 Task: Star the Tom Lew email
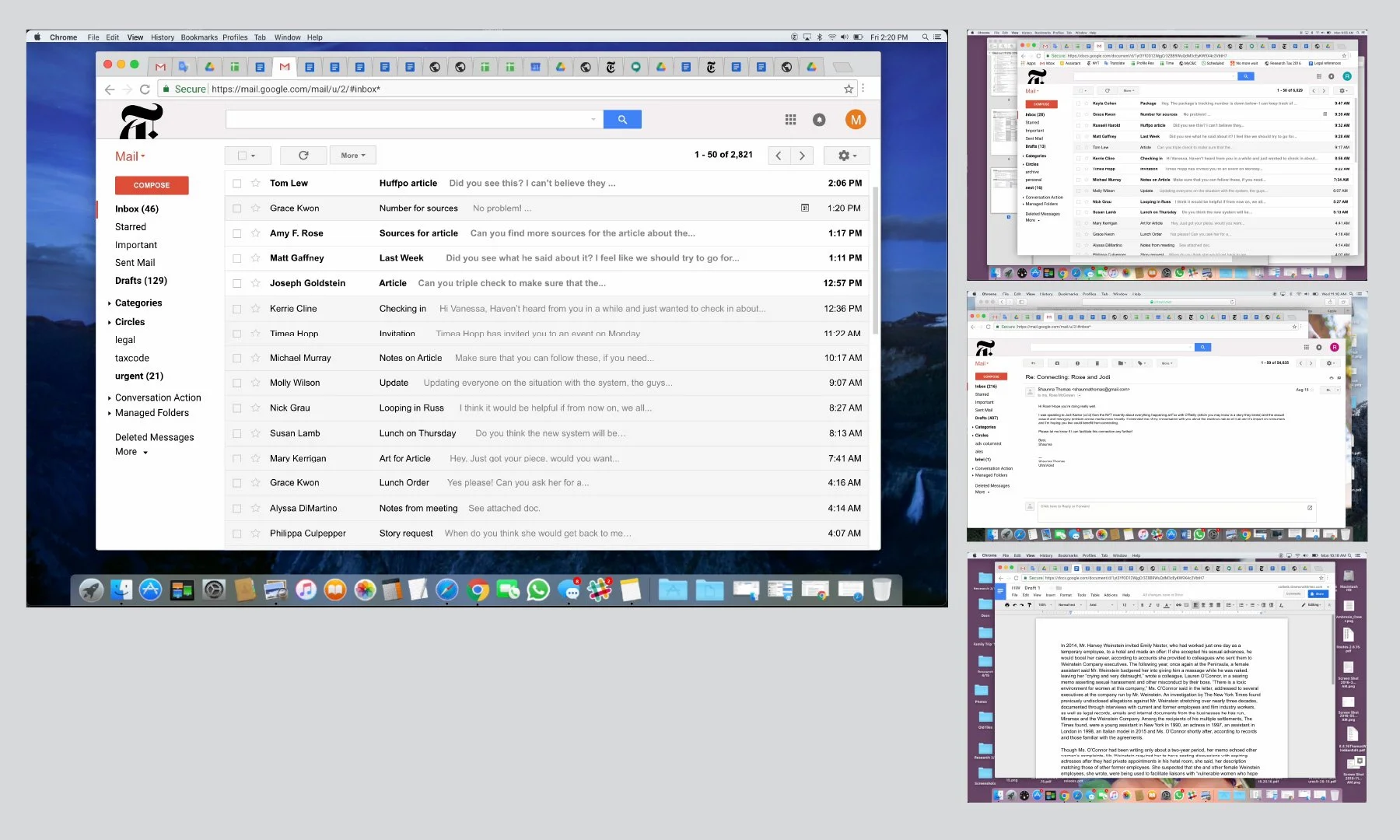[x=255, y=183]
